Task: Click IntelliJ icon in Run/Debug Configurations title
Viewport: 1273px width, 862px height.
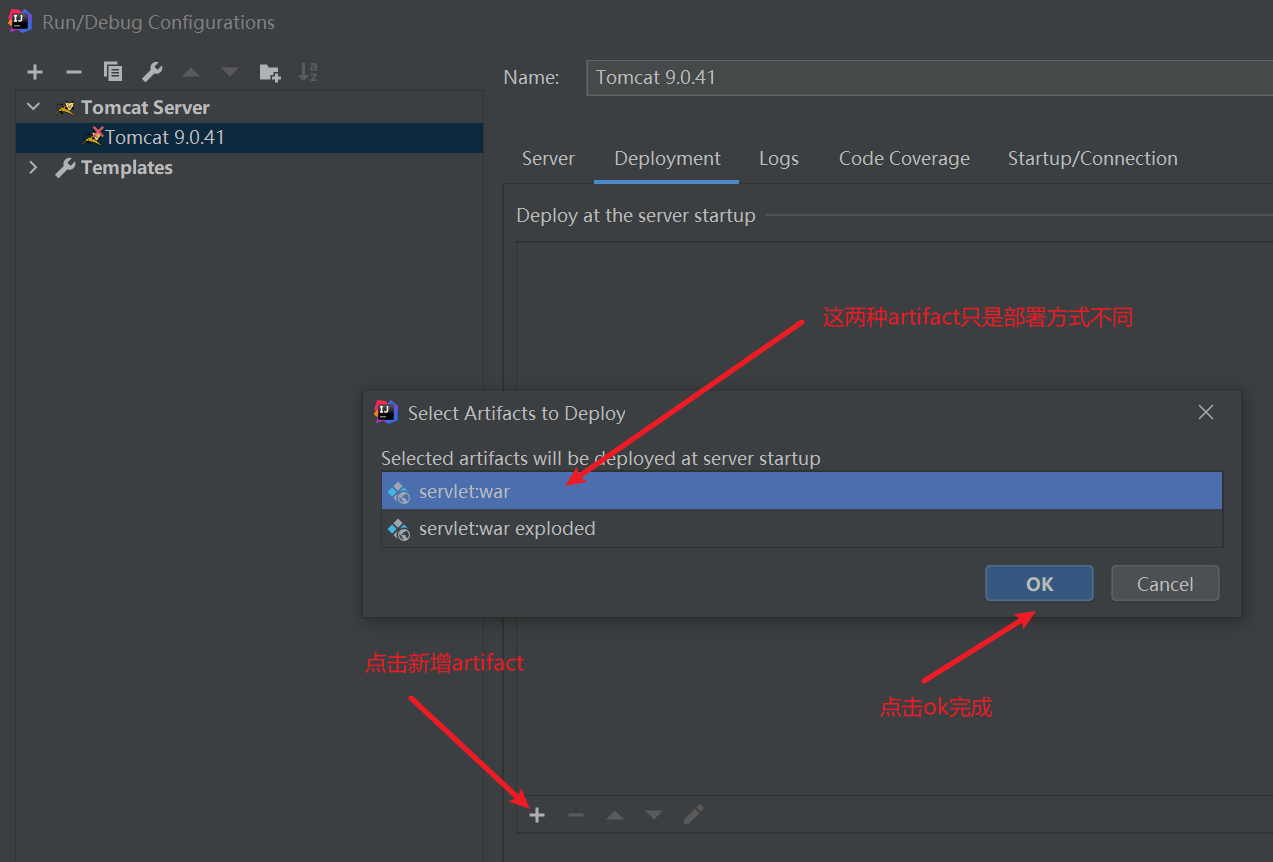Action: pyautogui.click(x=20, y=21)
